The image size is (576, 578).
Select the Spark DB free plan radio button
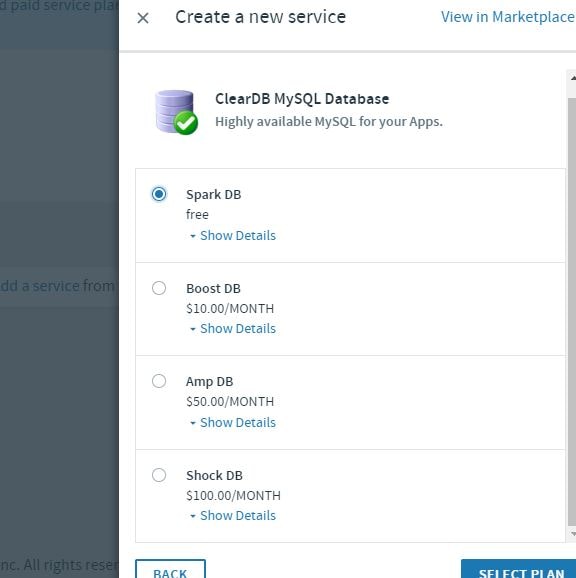point(159,194)
